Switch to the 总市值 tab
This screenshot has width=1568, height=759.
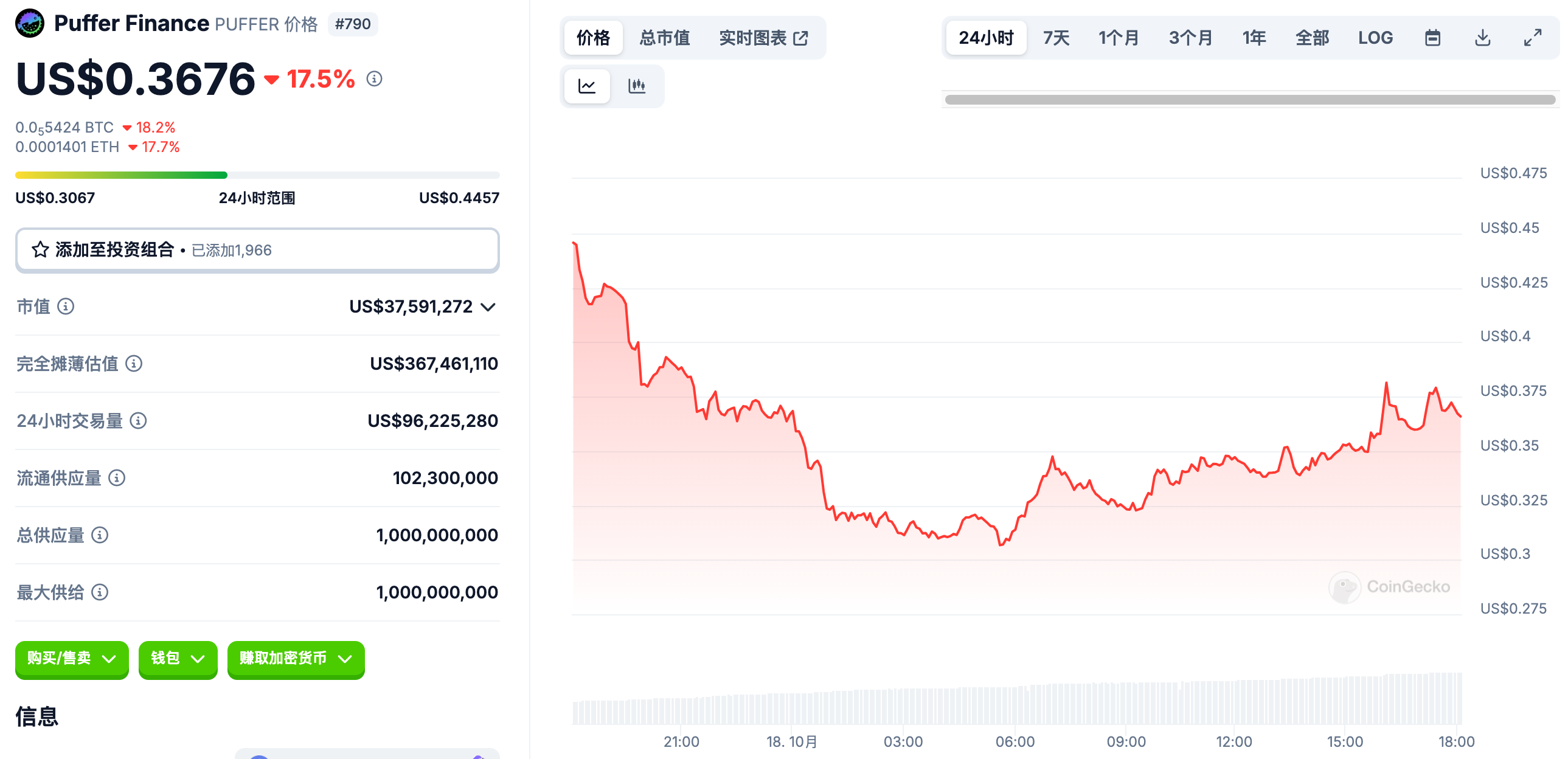664,38
